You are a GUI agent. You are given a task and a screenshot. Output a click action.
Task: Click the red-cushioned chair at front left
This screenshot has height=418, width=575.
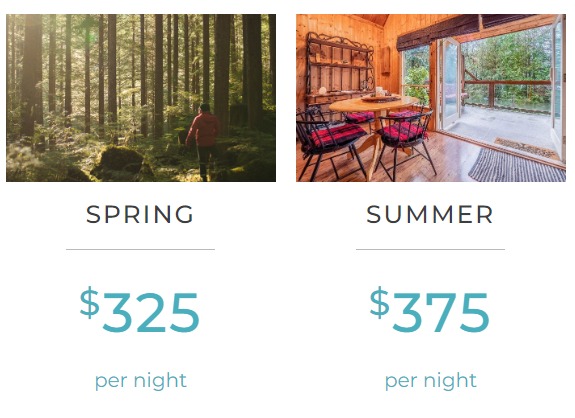[x=331, y=143]
